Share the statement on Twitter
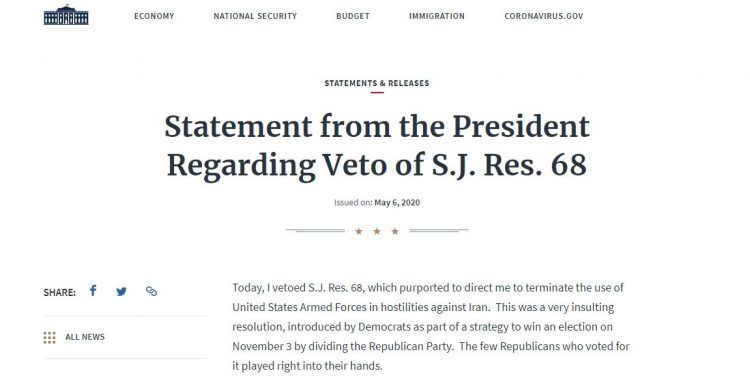 [121, 291]
